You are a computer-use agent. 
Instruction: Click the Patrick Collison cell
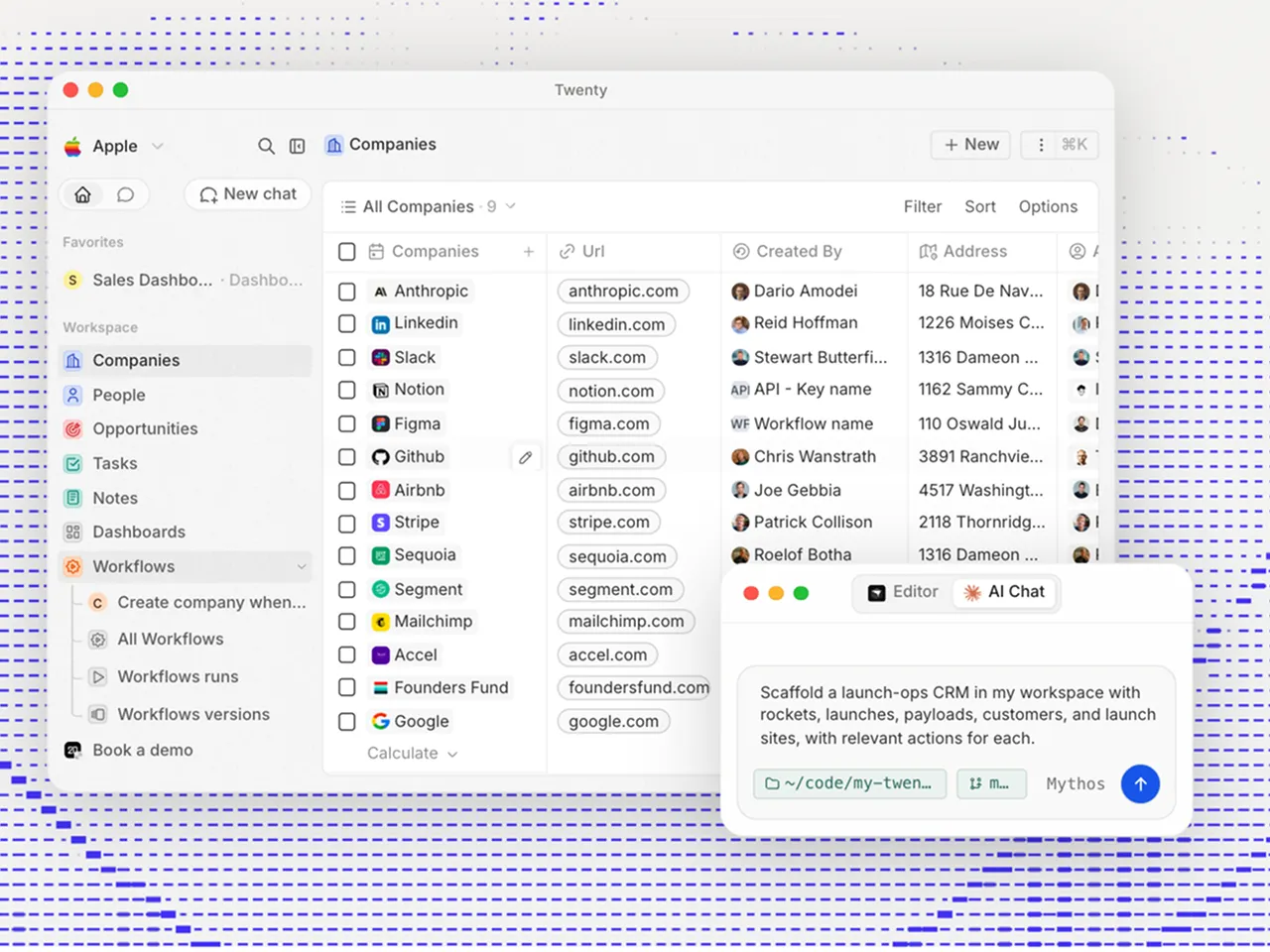tap(814, 523)
